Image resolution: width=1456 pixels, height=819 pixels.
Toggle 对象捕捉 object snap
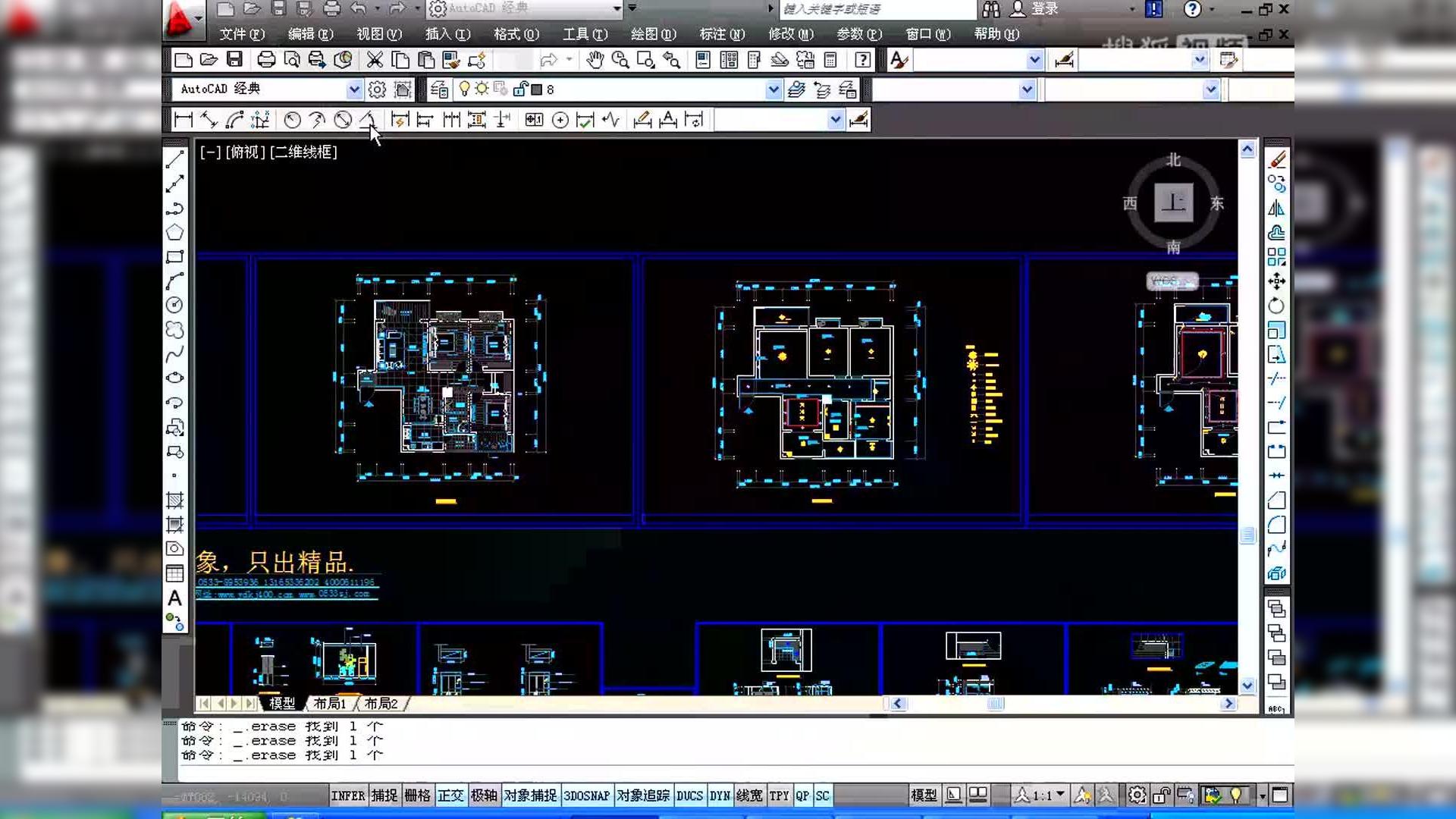[530, 795]
